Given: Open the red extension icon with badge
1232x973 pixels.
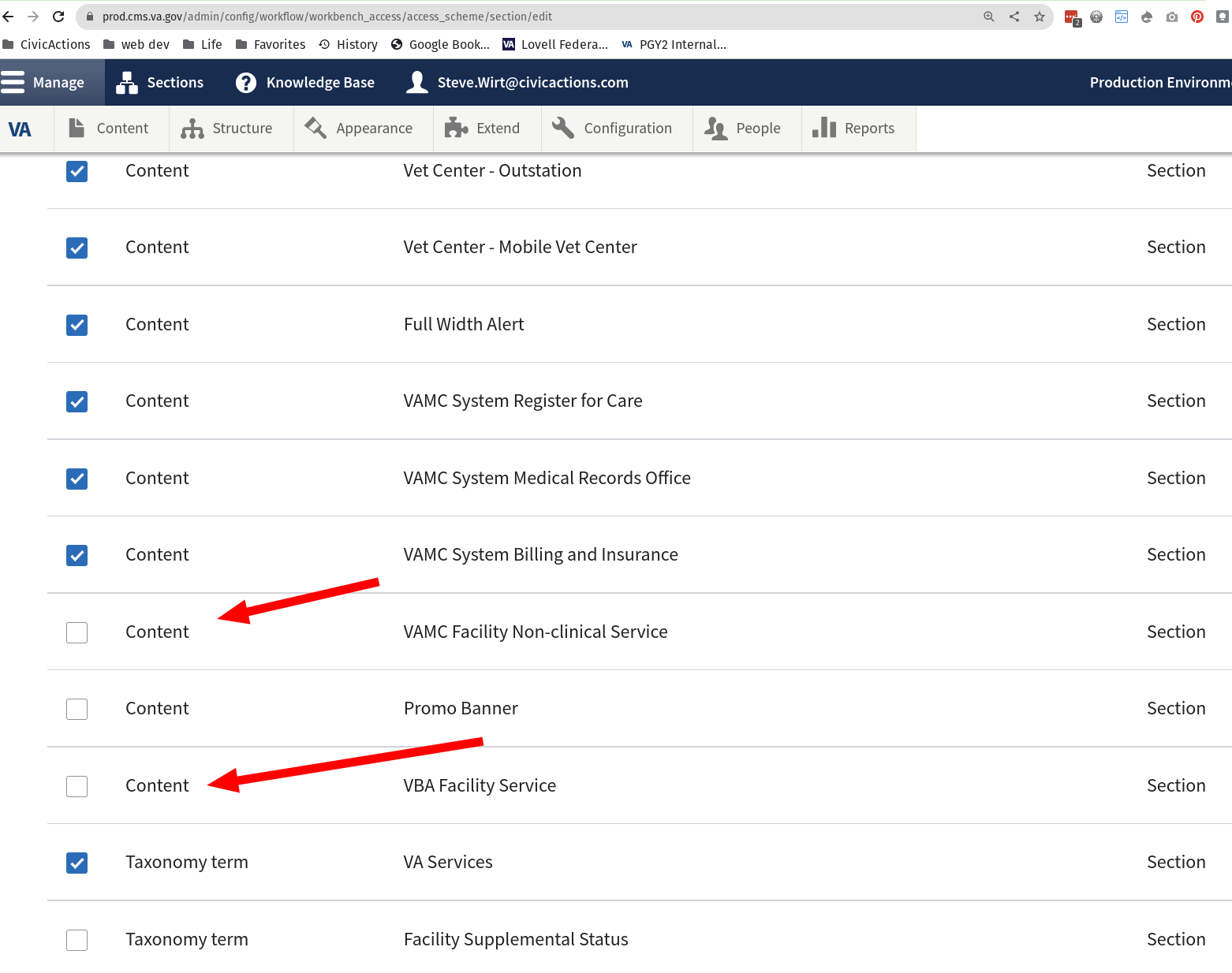Looking at the screenshot, I should point(1072,17).
